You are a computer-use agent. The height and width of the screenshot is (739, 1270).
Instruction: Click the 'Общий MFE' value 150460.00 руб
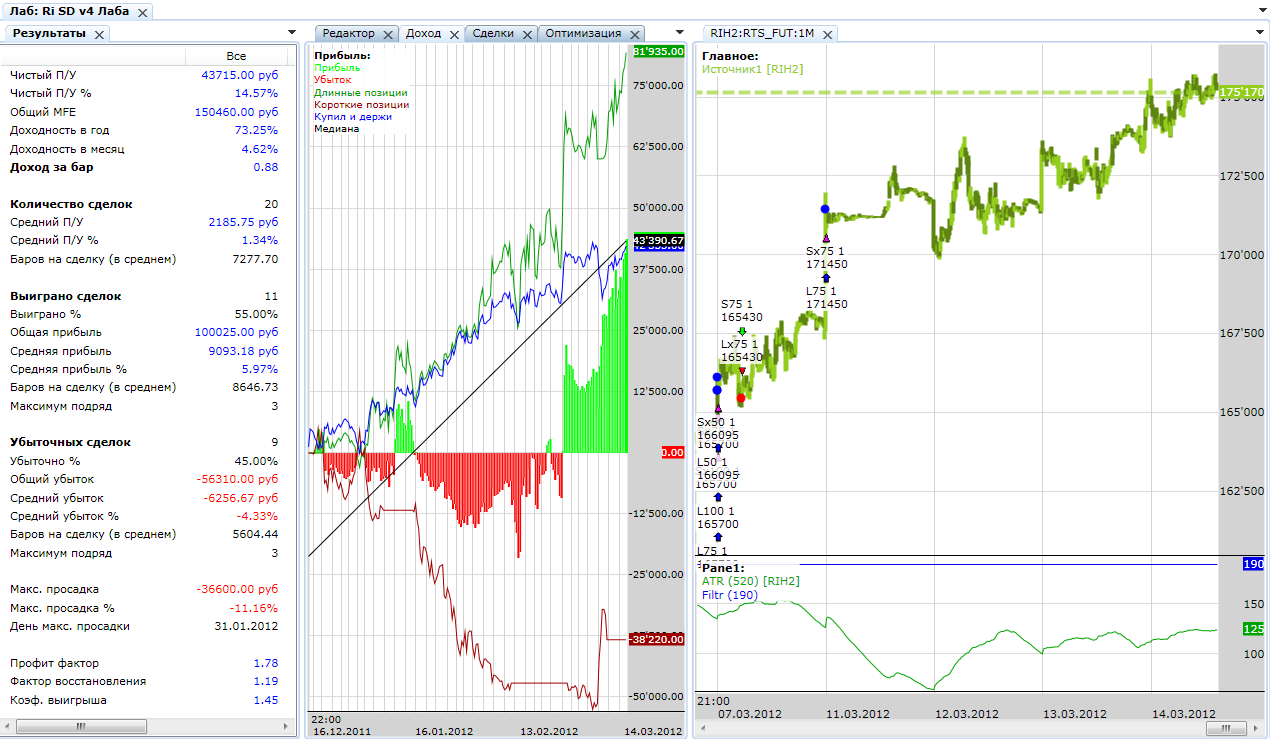click(236, 112)
